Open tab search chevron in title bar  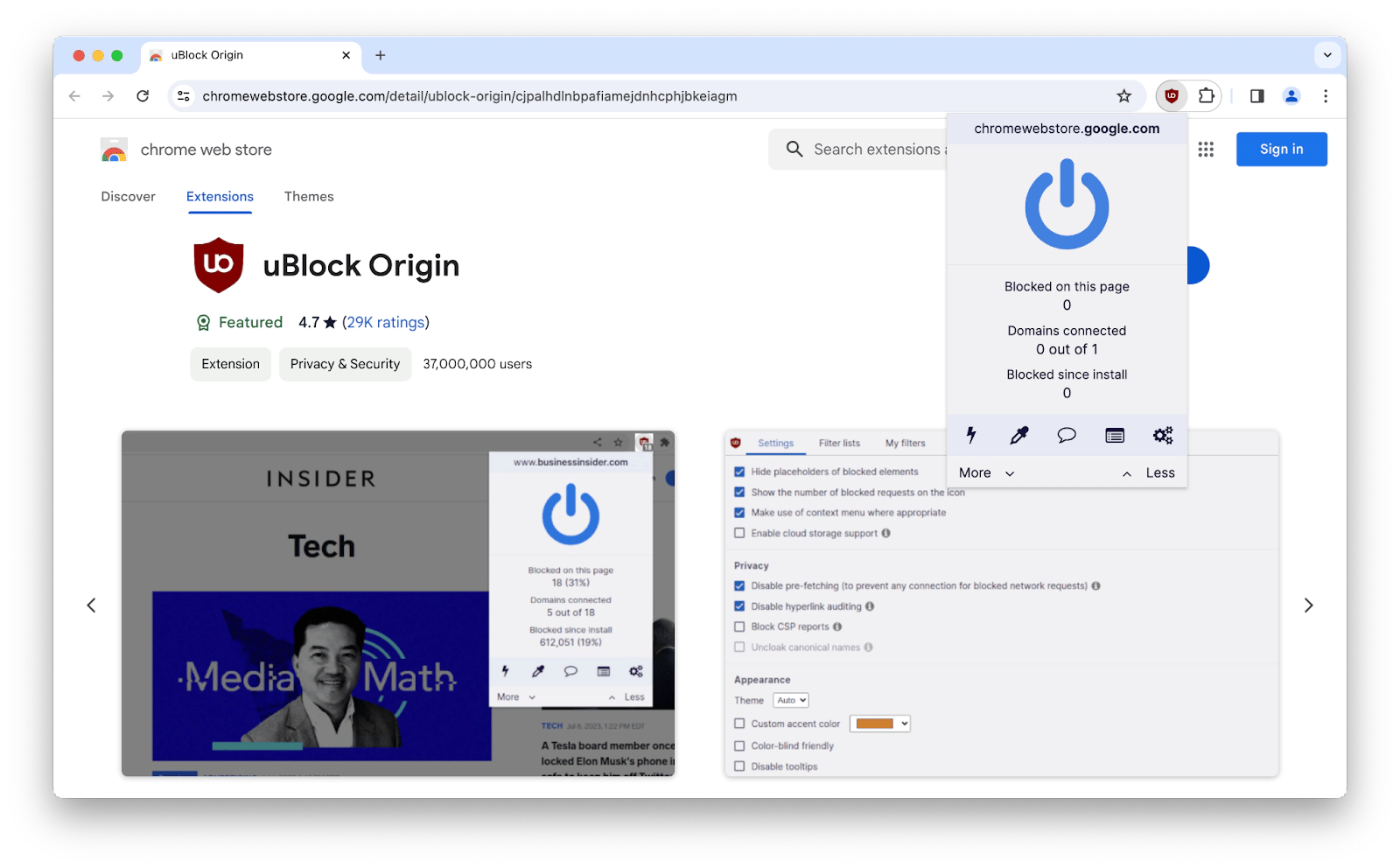point(1327,55)
